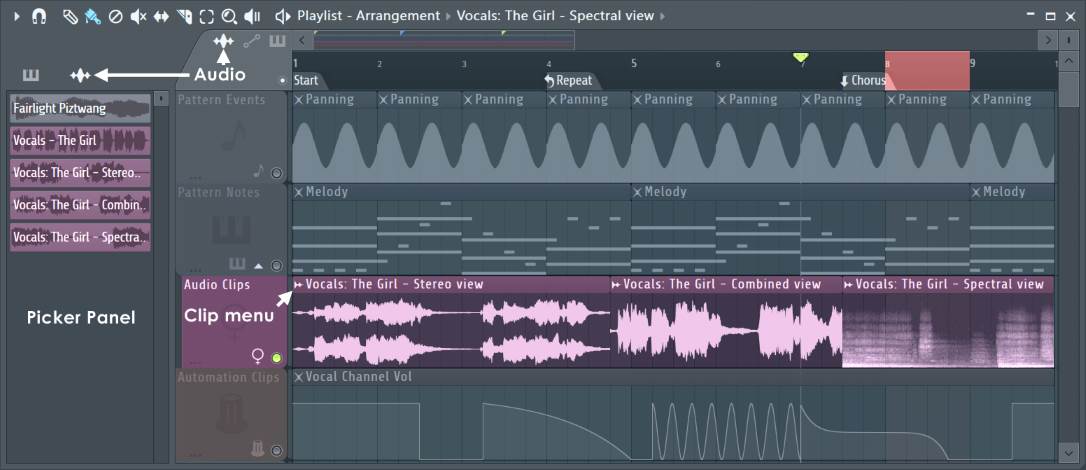Select the Delete tool
The image size is (1086, 470).
tap(115, 16)
